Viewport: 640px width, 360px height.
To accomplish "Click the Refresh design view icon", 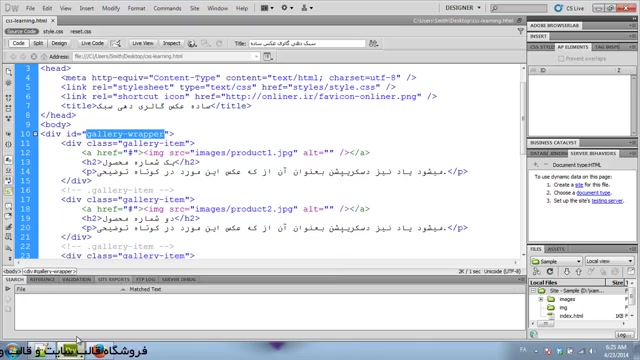I will tap(219, 43).
